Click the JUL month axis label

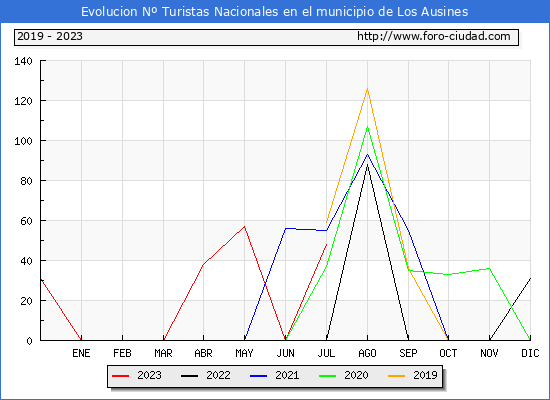(326, 353)
